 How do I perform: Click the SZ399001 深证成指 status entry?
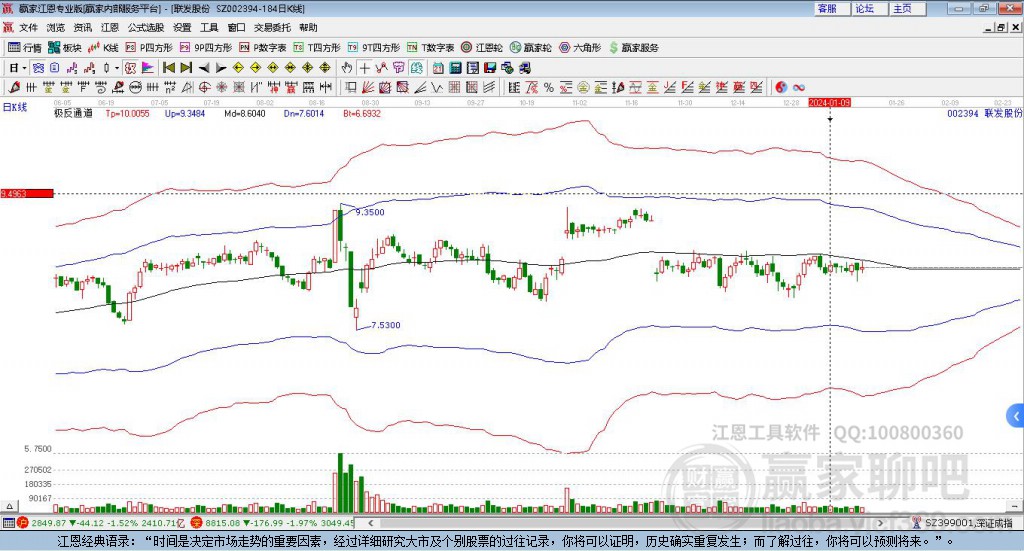(x=968, y=523)
